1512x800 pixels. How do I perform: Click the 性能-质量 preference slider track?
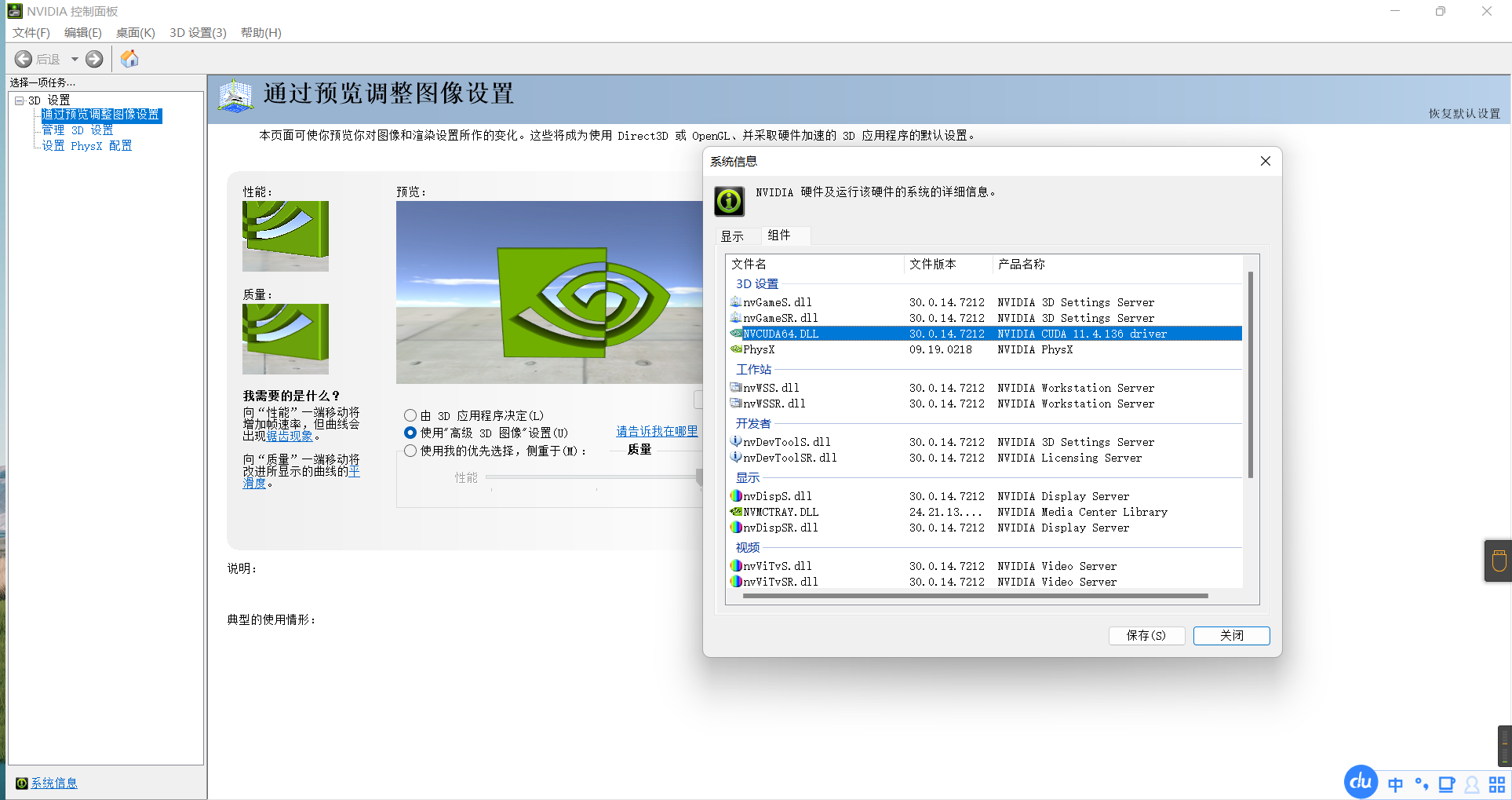(594, 477)
